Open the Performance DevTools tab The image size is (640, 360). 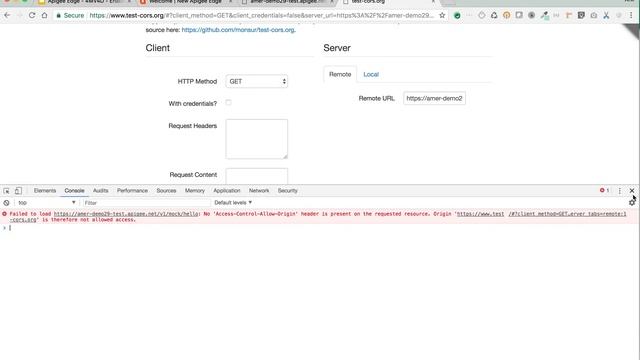[x=132, y=191]
